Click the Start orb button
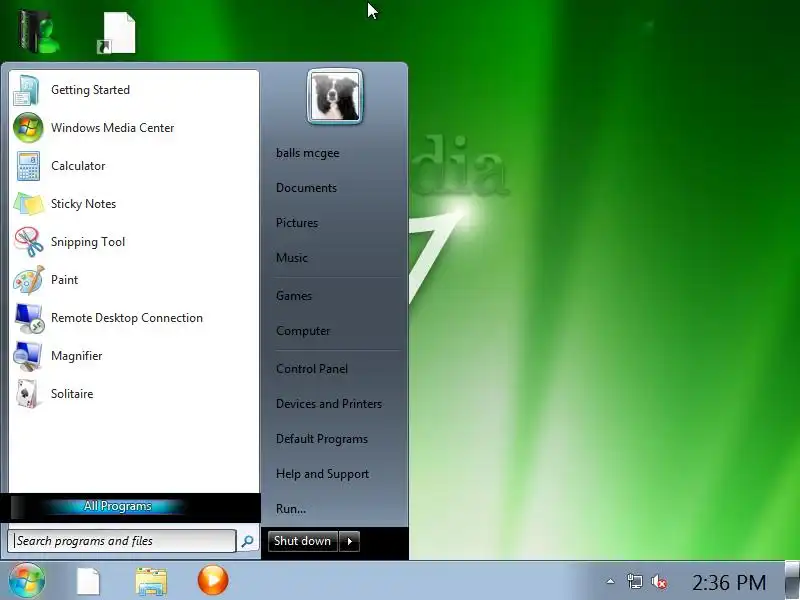 pos(26,581)
